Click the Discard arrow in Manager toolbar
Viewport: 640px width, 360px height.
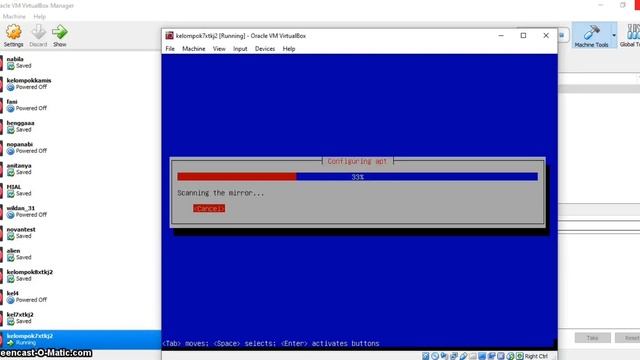point(38,36)
